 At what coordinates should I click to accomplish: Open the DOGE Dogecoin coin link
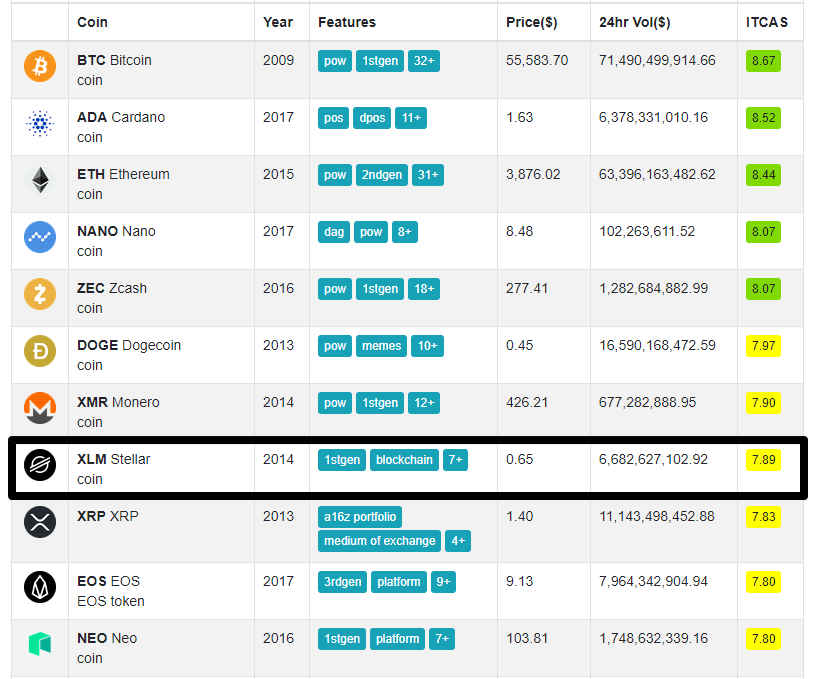coord(129,346)
